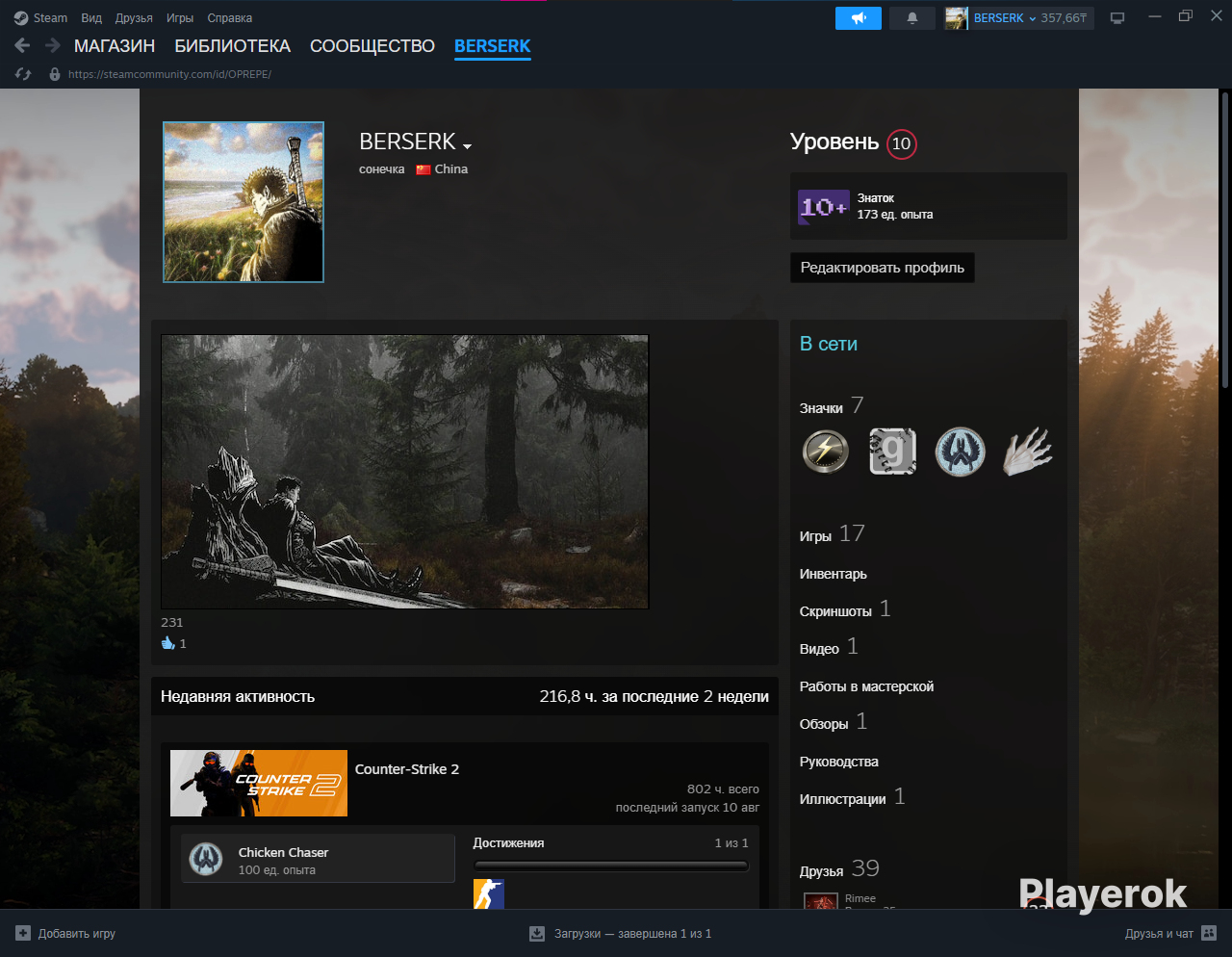The height and width of the screenshot is (957, 1232).
Task: Click the Уровень level heading
Action: point(834,142)
